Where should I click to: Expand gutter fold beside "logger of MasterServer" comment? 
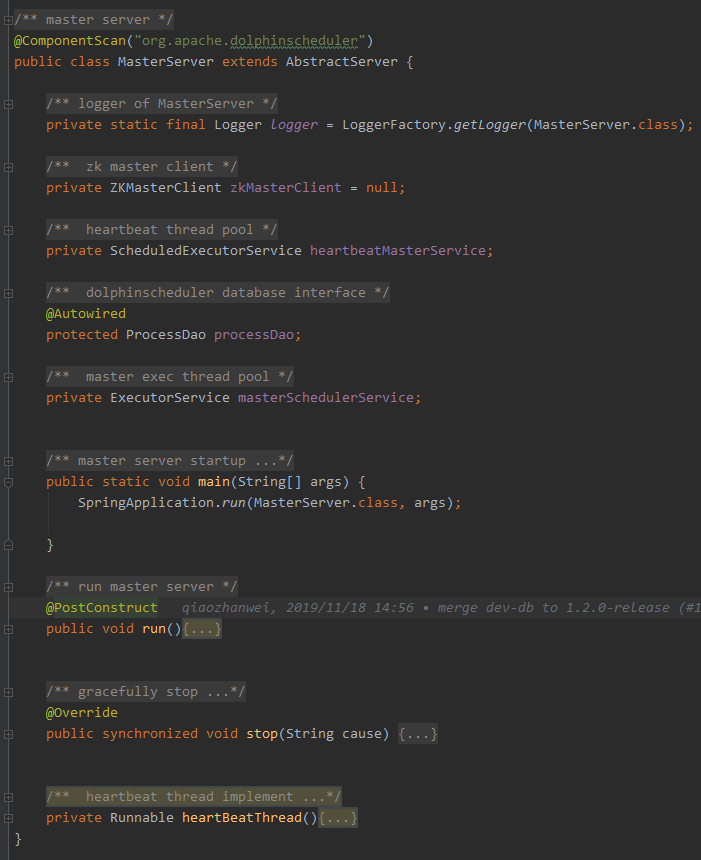point(8,104)
